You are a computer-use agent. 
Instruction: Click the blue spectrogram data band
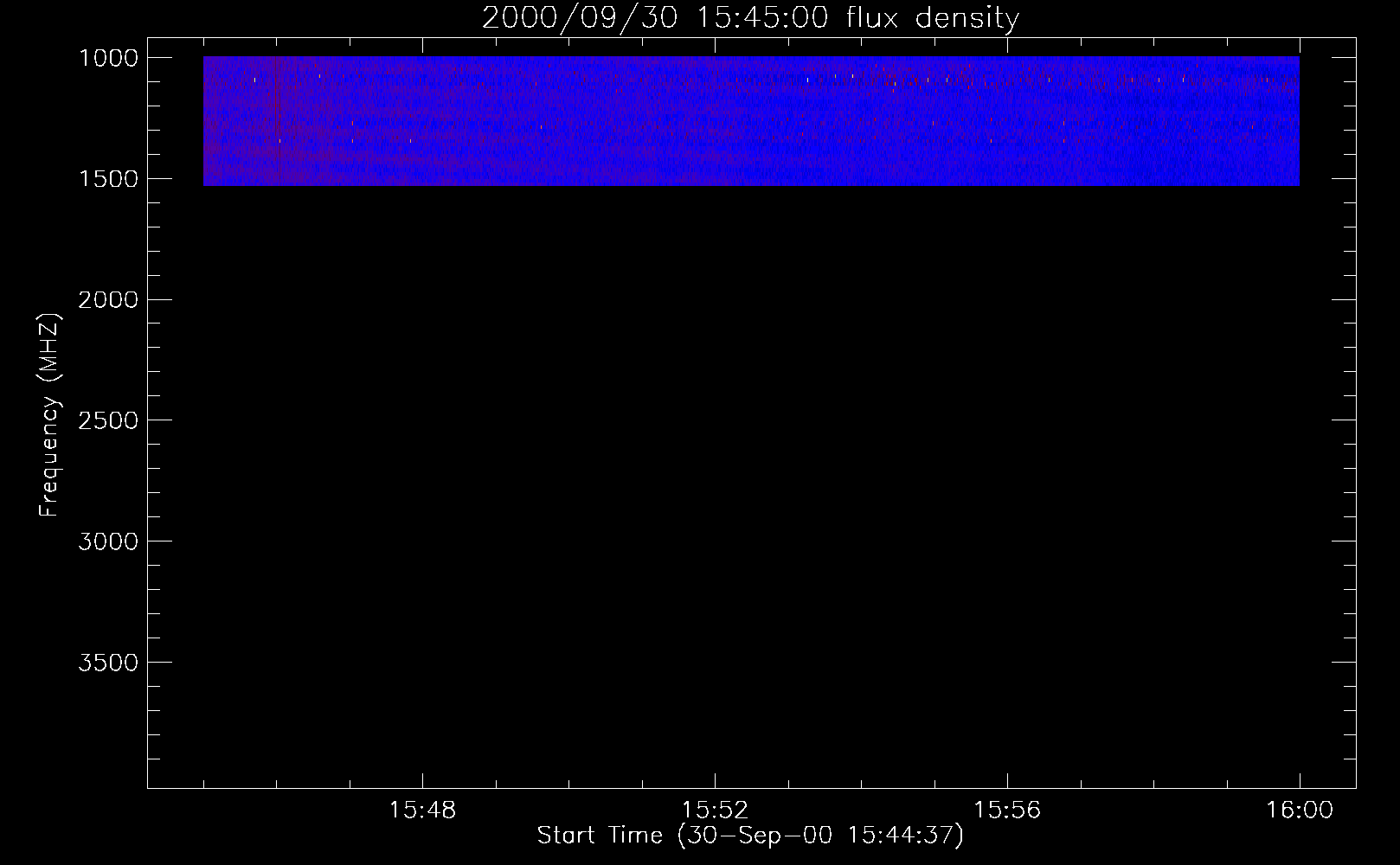[x=751, y=121]
